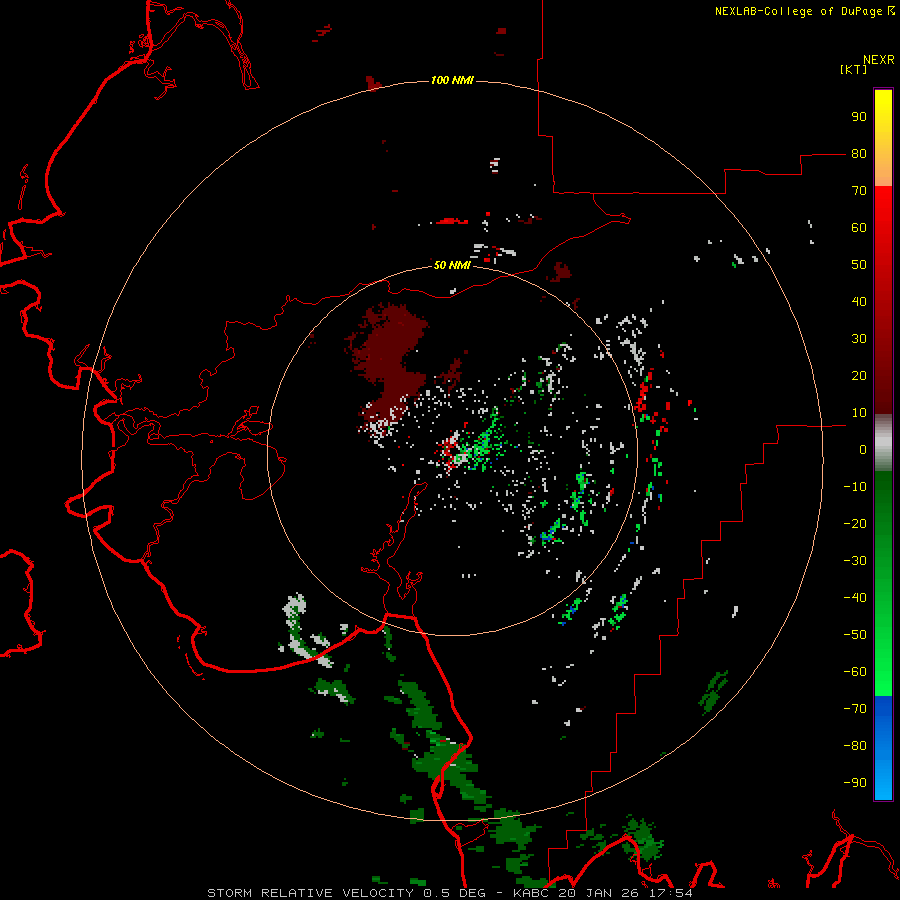Image resolution: width=900 pixels, height=900 pixels.
Task: Click the -40 value on the velocity scale
Action: 855,598
